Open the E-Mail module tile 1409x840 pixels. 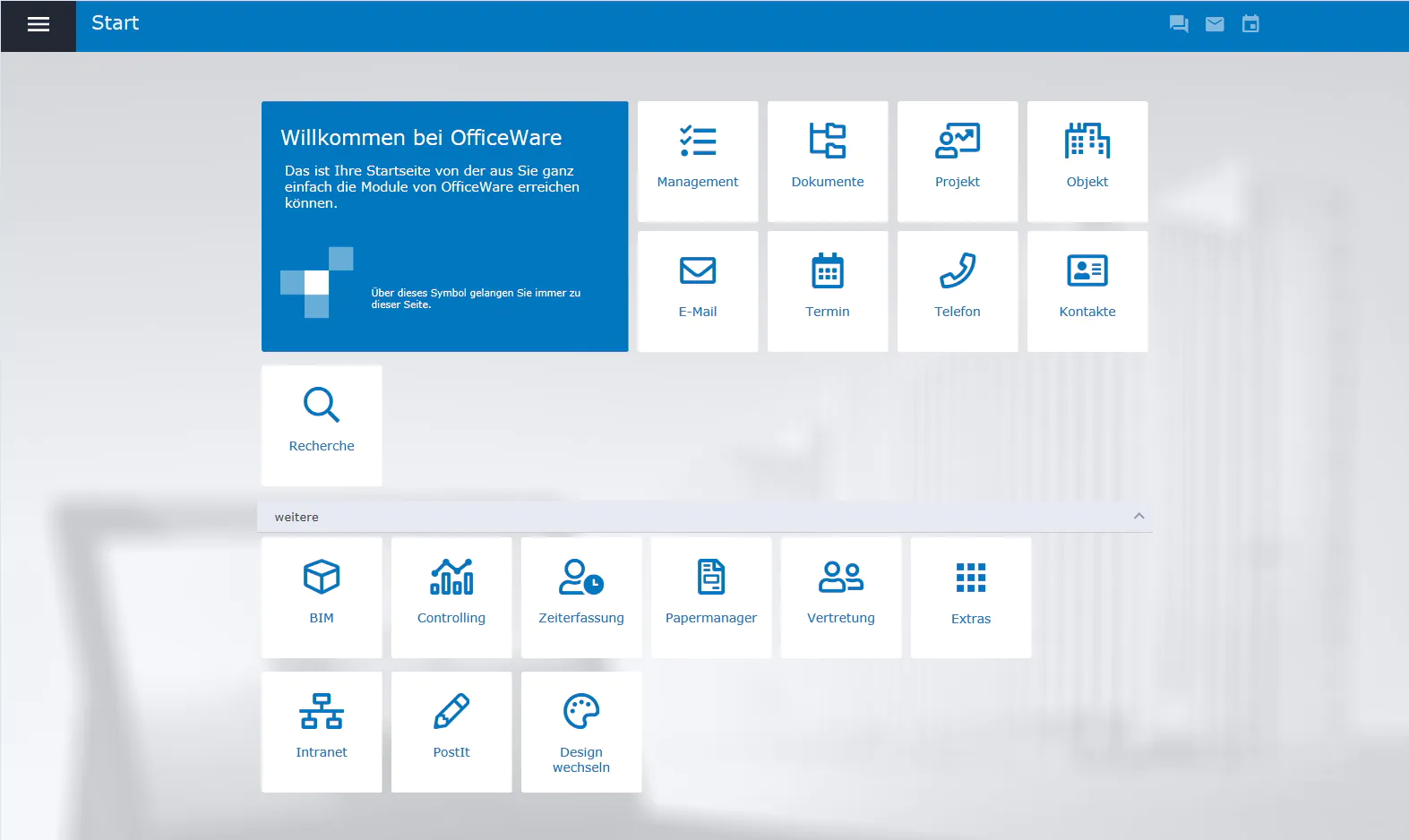[697, 291]
